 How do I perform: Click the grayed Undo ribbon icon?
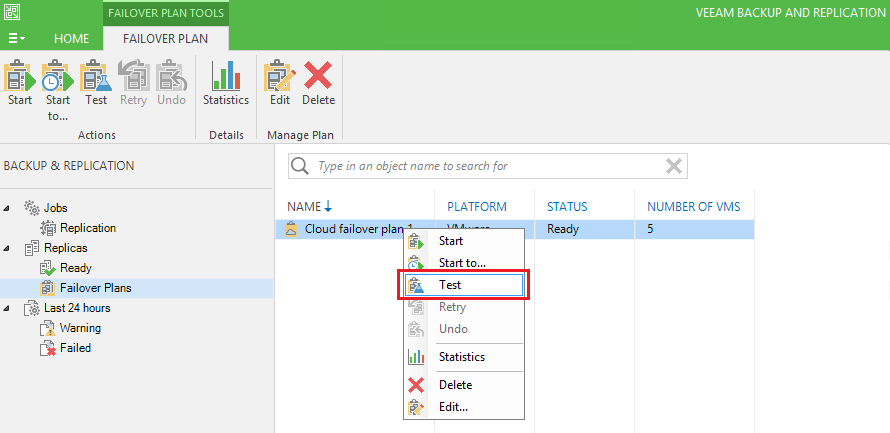click(x=171, y=76)
